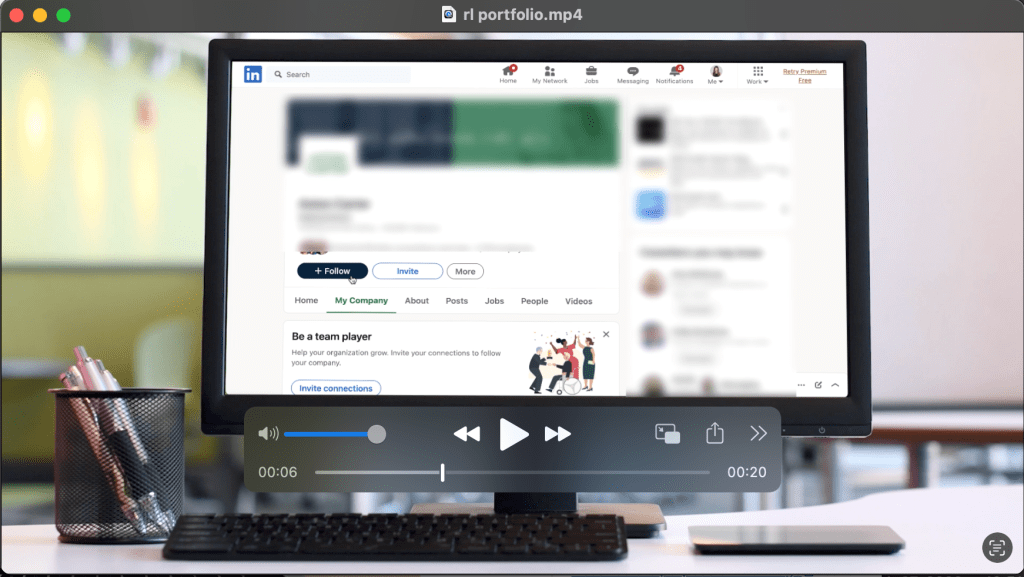Click the live text scan icon
Image resolution: width=1024 pixels, height=577 pixels.
[995, 546]
